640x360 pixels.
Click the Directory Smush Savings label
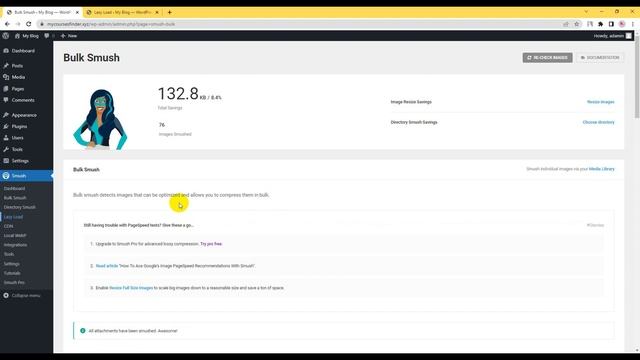tap(413, 122)
